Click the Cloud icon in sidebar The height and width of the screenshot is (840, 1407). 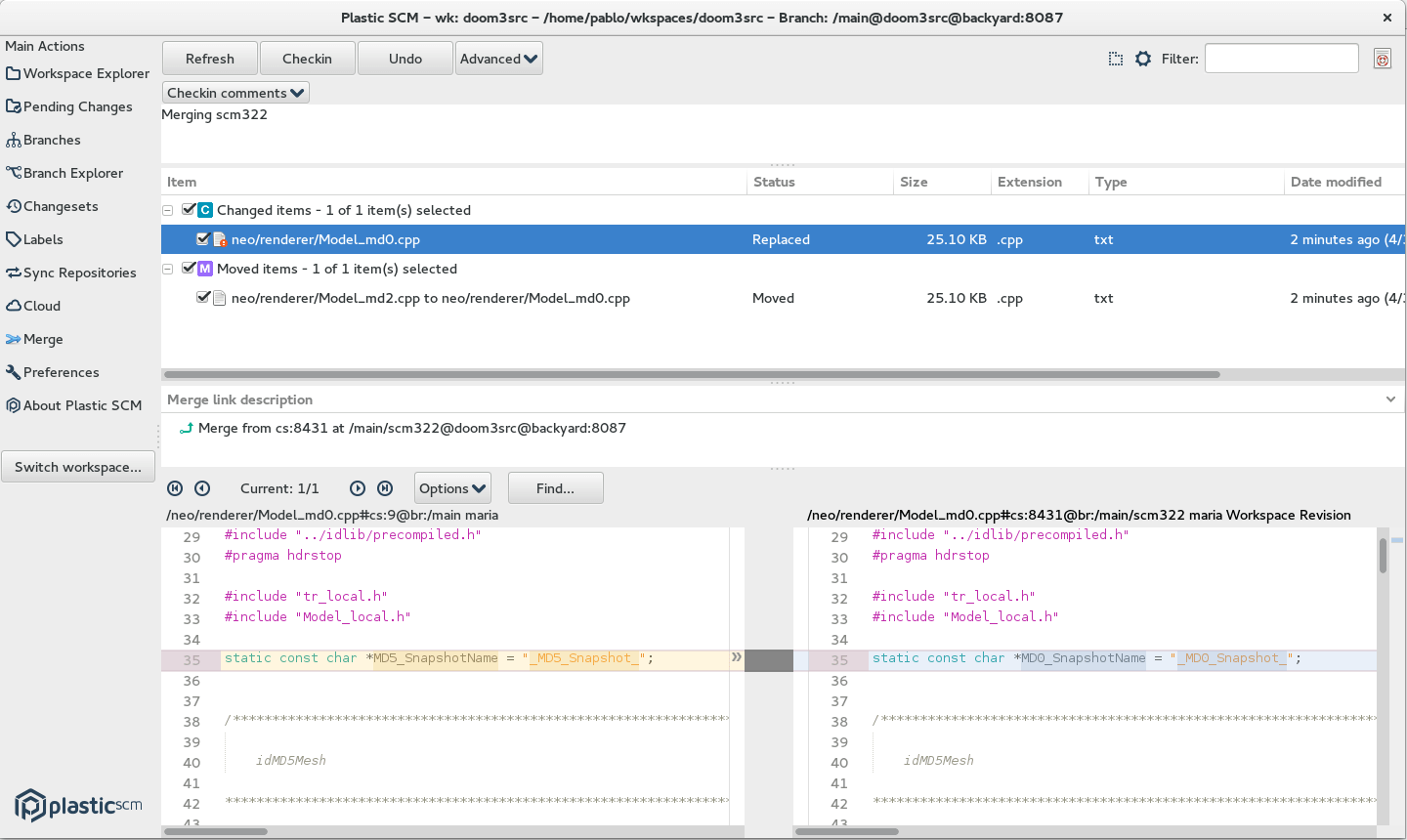[14, 306]
